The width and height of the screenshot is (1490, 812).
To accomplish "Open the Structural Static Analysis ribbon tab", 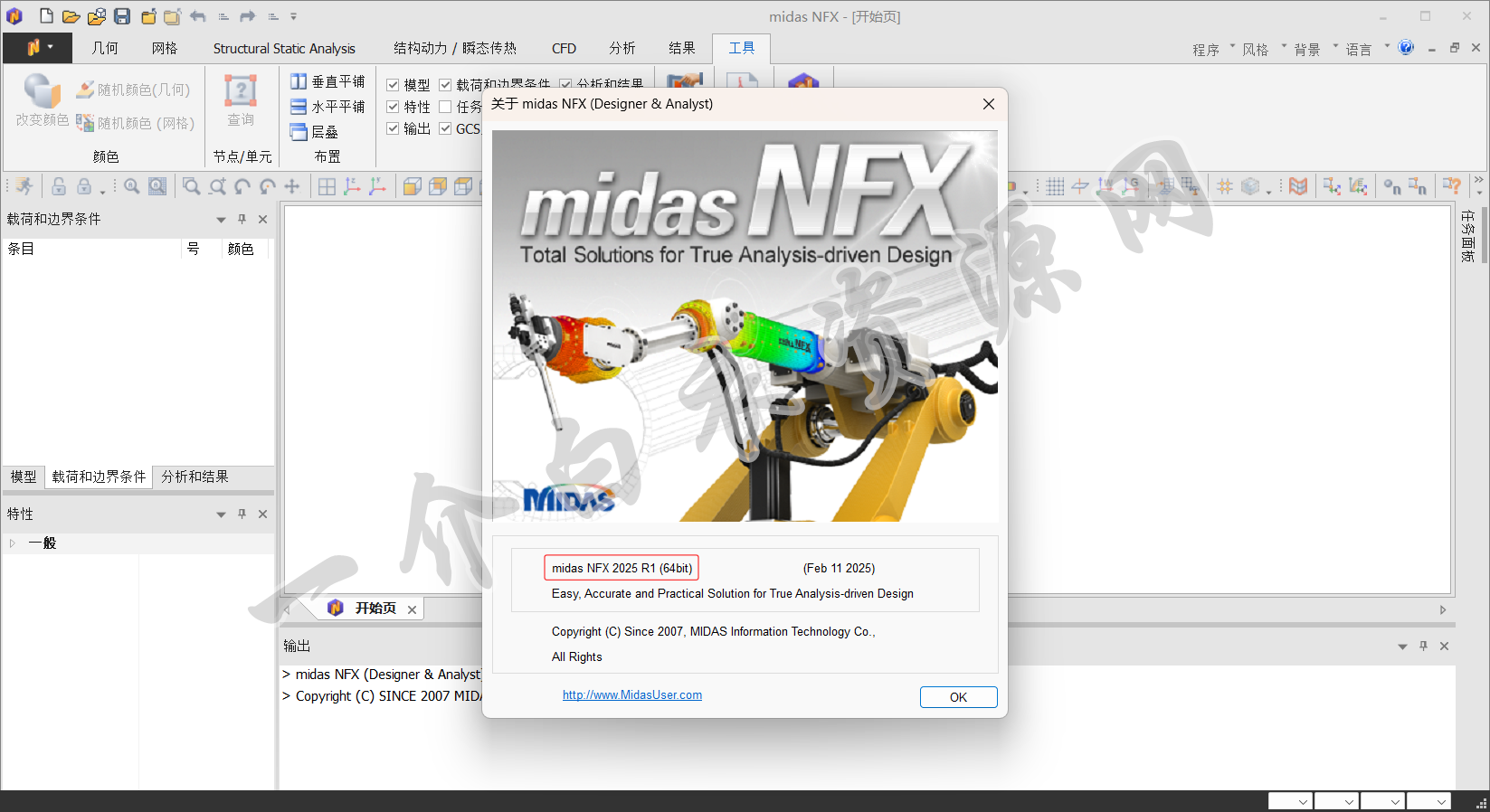I will (x=284, y=48).
